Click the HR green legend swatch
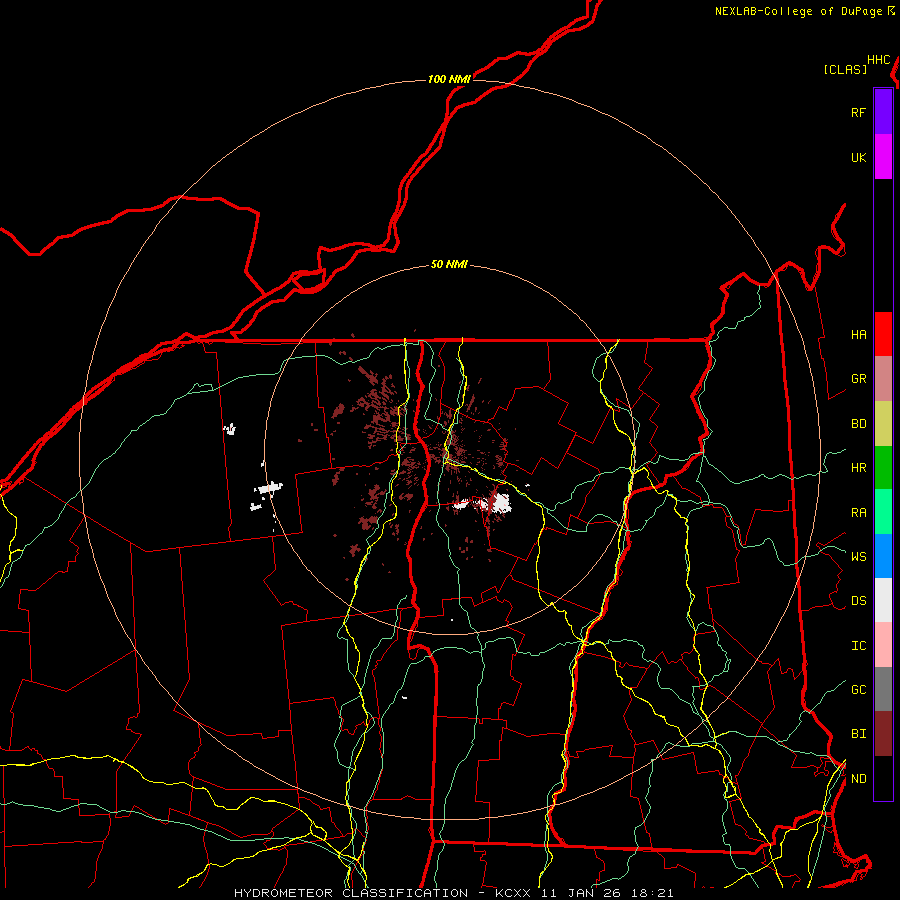This screenshot has width=900, height=900. pyautogui.click(x=883, y=467)
